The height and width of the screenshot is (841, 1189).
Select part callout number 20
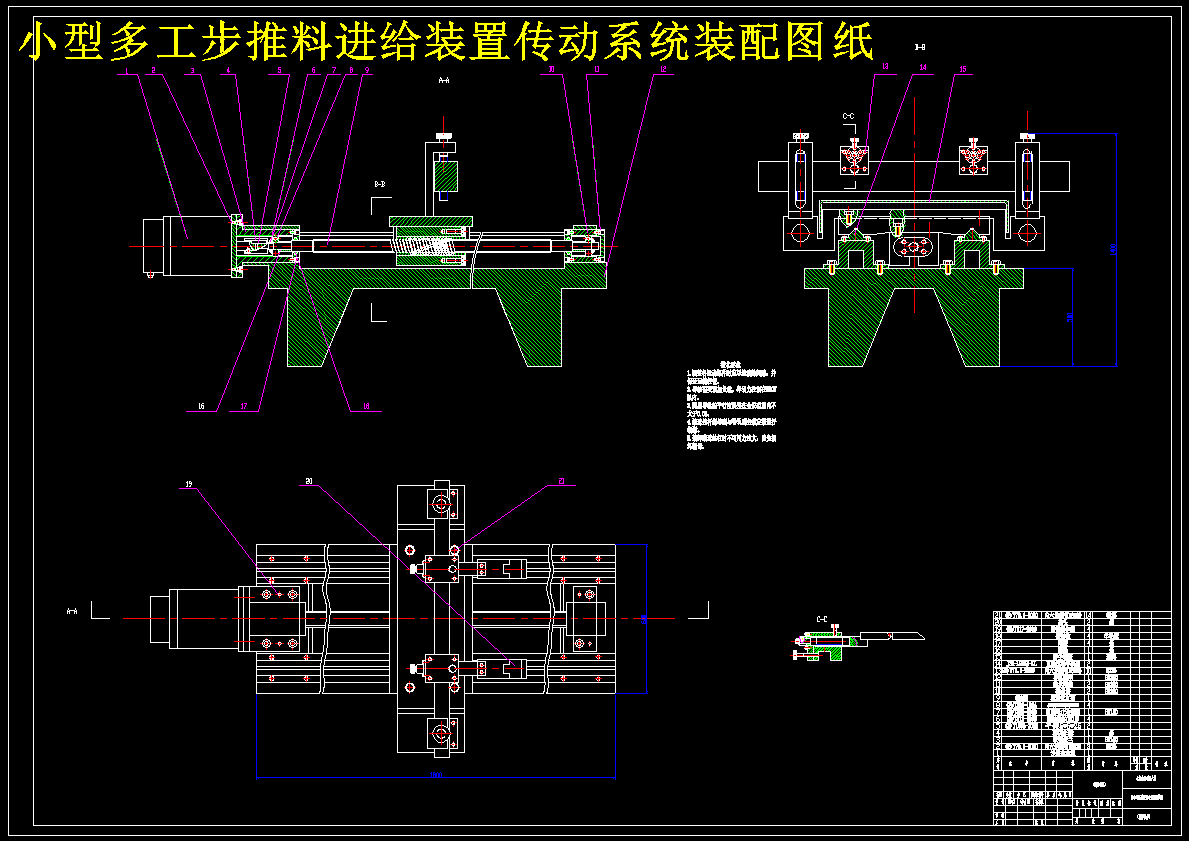click(309, 481)
